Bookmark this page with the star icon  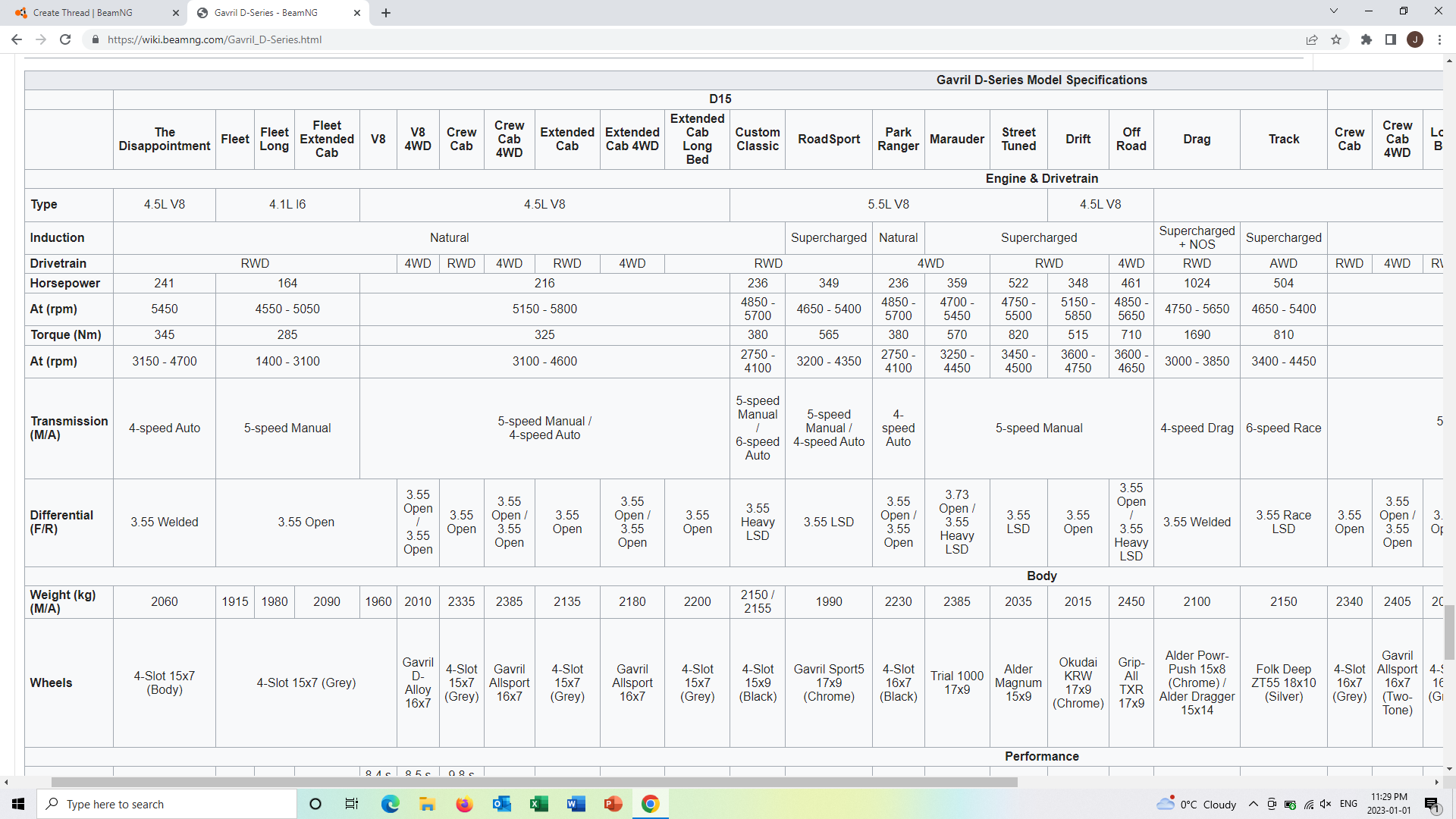pos(1336,39)
